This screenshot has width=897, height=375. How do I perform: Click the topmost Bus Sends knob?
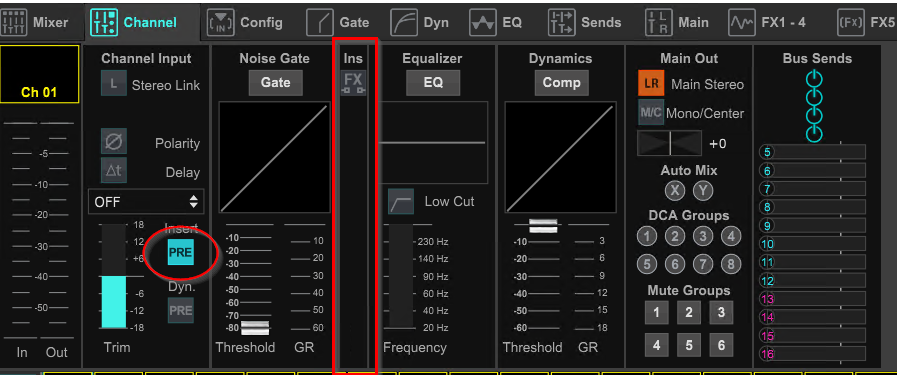tap(813, 79)
